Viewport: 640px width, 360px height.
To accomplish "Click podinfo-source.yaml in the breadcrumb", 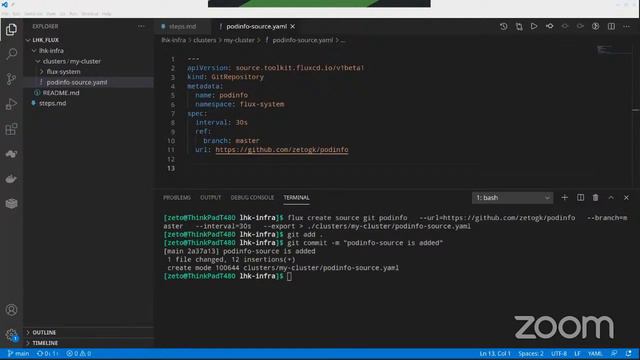I will (302, 40).
